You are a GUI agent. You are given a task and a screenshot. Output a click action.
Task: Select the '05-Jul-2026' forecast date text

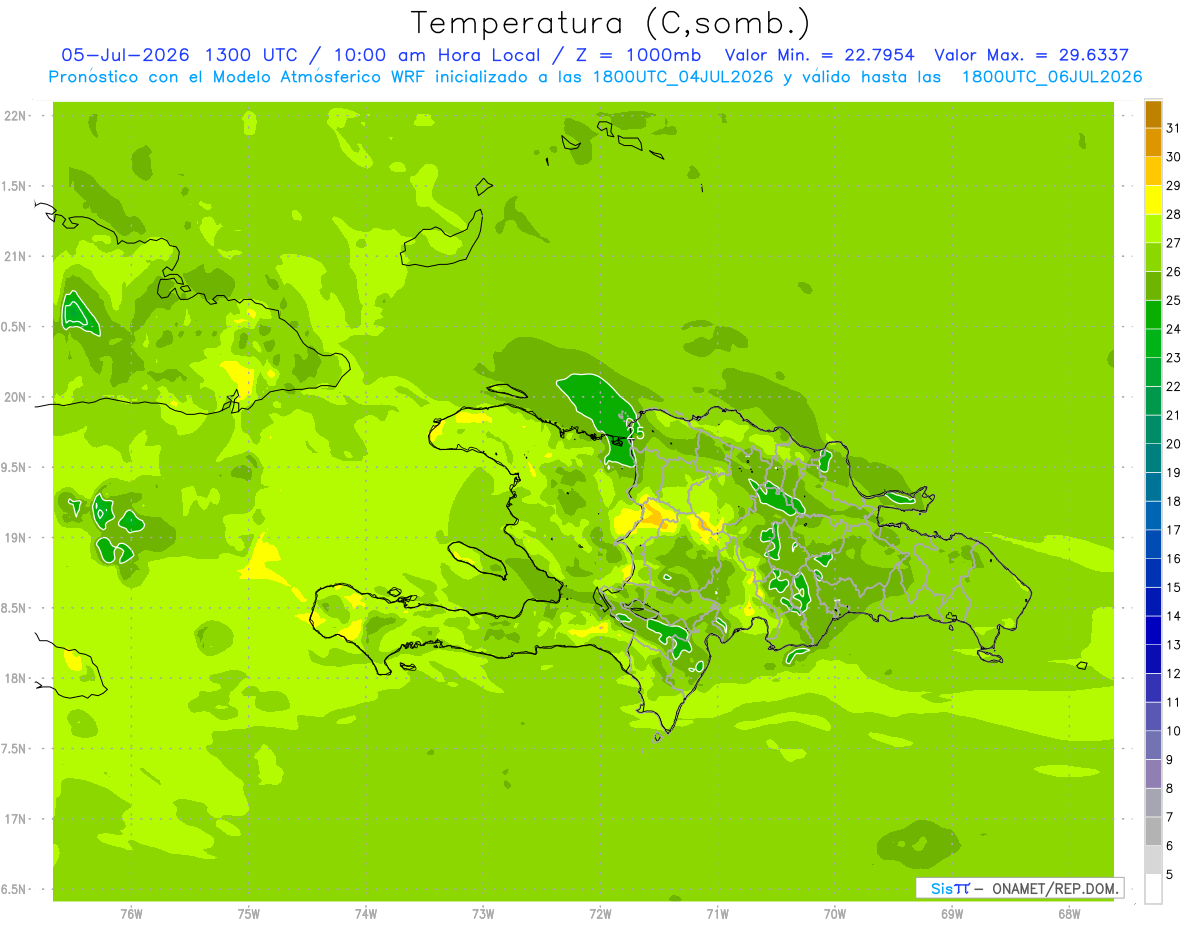(x=127, y=55)
